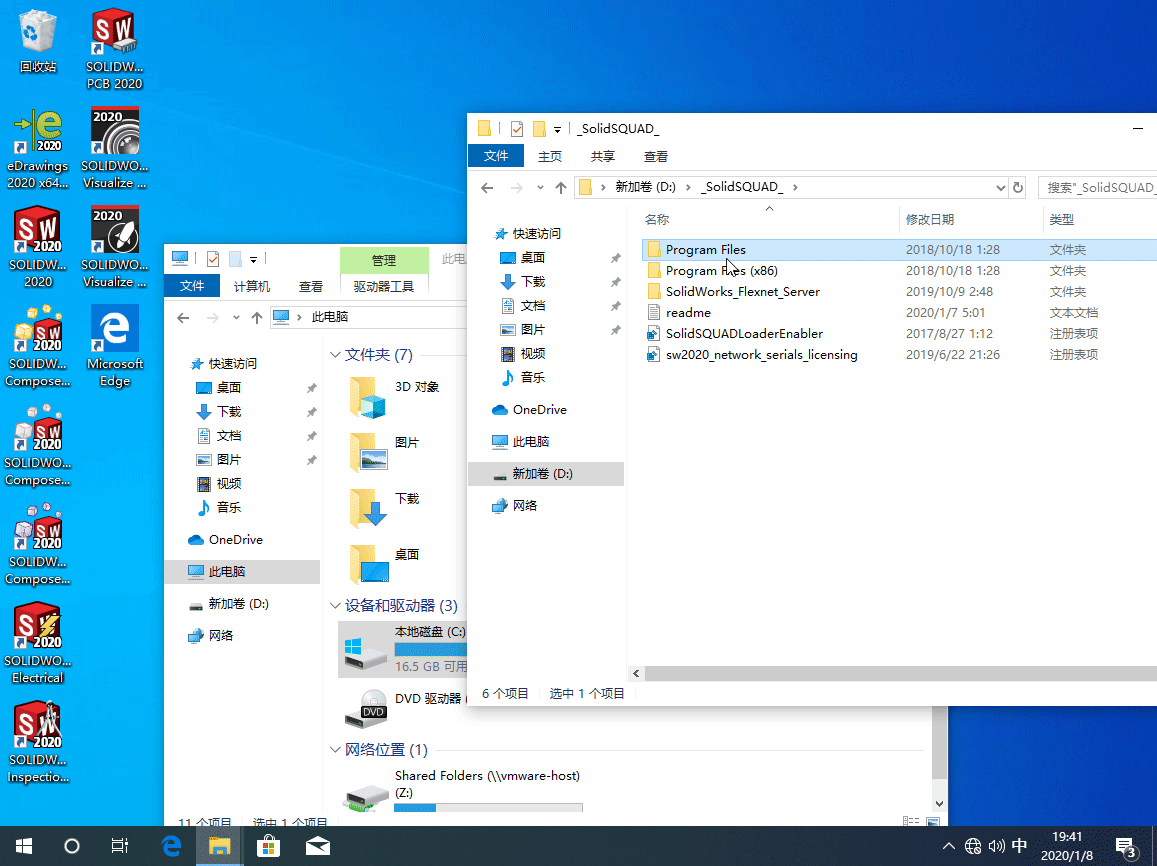Sort by 修改日期 column header
Viewport: 1157px width, 866px height.
[x=930, y=220]
